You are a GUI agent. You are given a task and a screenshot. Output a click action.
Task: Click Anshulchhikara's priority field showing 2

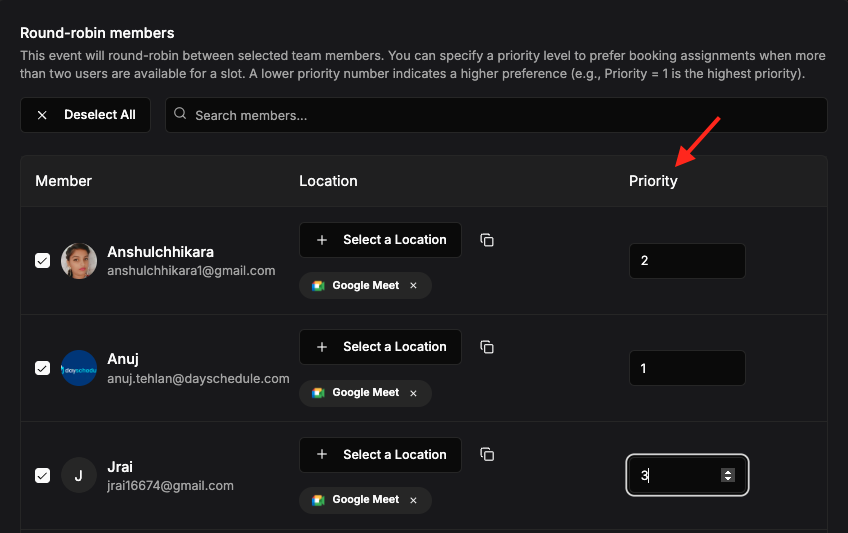[x=687, y=261]
